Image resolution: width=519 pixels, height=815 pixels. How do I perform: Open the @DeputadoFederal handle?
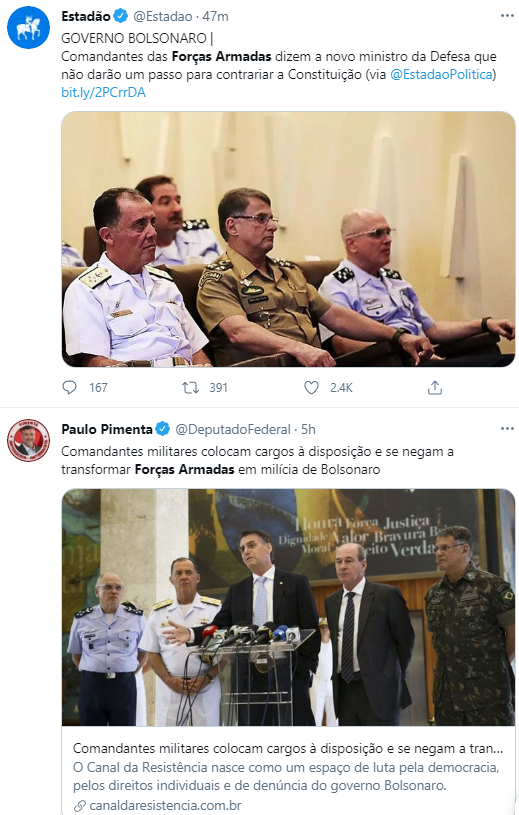point(233,429)
